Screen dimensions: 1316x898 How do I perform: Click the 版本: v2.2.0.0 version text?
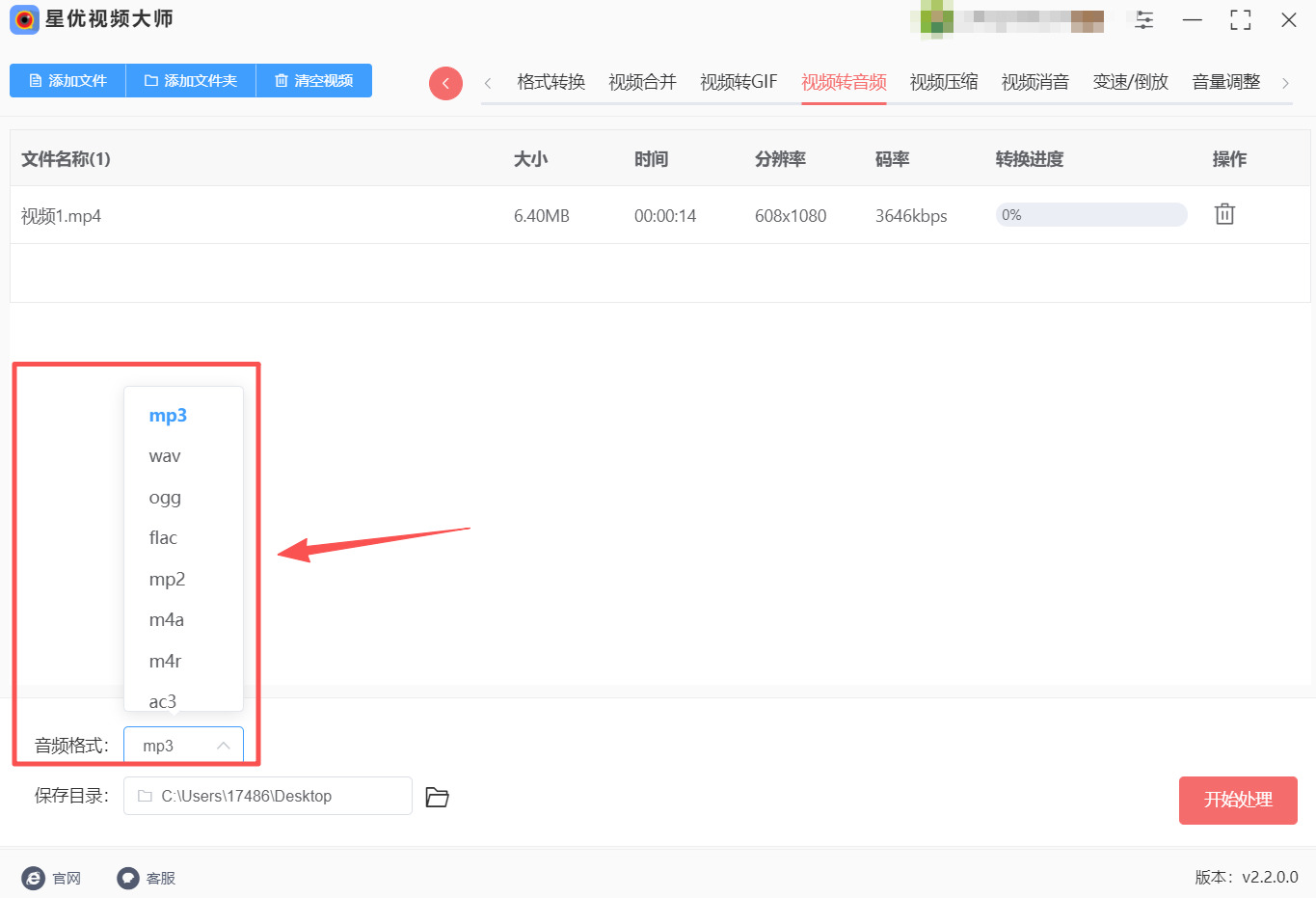[1247, 878]
